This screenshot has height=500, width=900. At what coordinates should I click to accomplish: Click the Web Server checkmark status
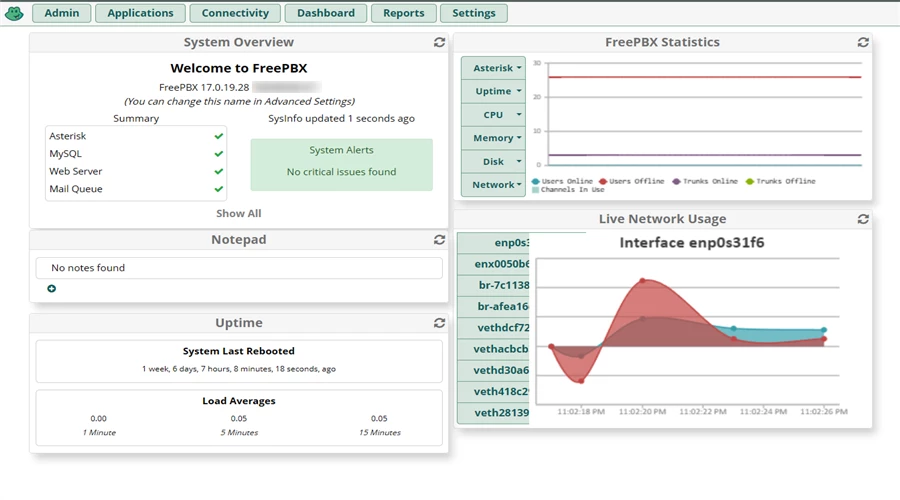point(219,171)
